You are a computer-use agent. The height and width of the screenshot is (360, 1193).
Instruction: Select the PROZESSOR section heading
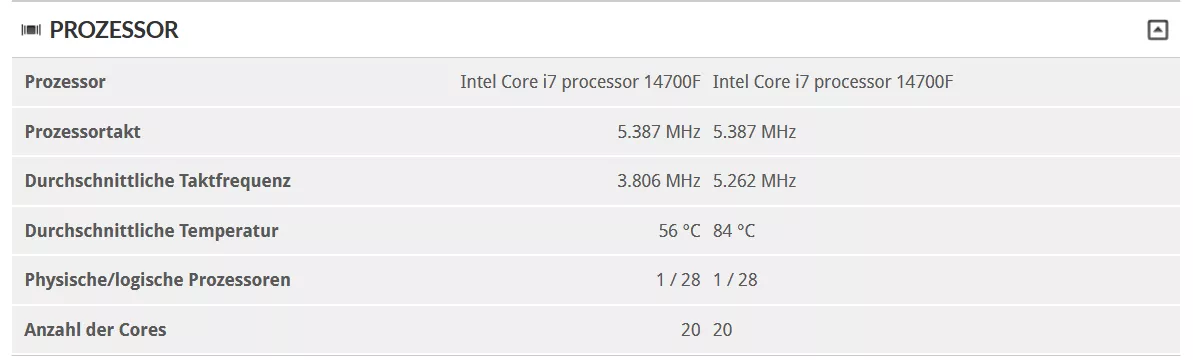[114, 30]
